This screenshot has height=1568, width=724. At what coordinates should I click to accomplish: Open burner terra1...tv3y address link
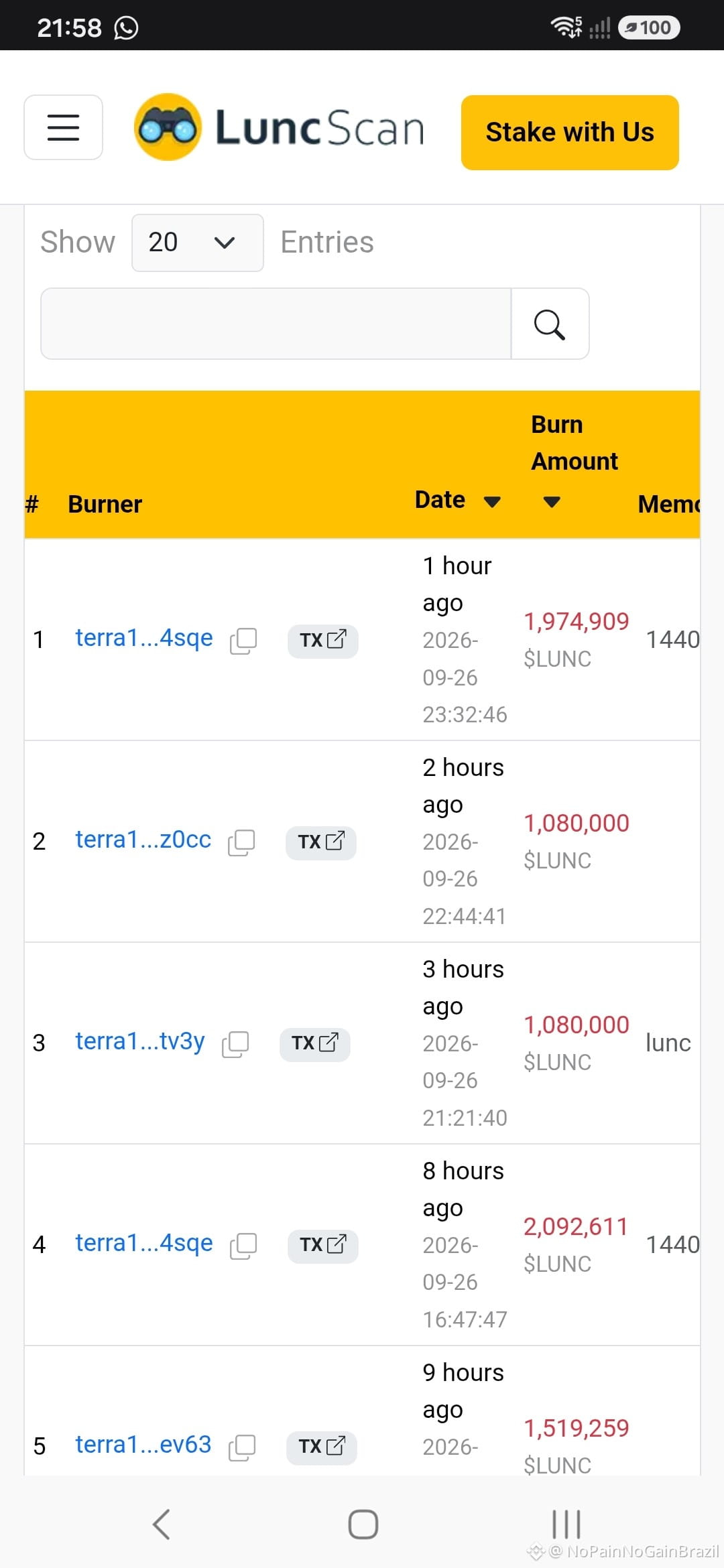click(140, 1042)
